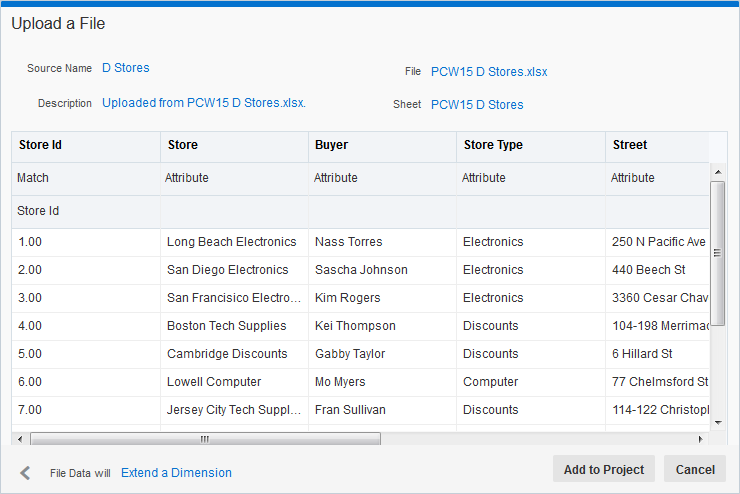
Task: Cancel the file upload
Action: click(x=695, y=469)
